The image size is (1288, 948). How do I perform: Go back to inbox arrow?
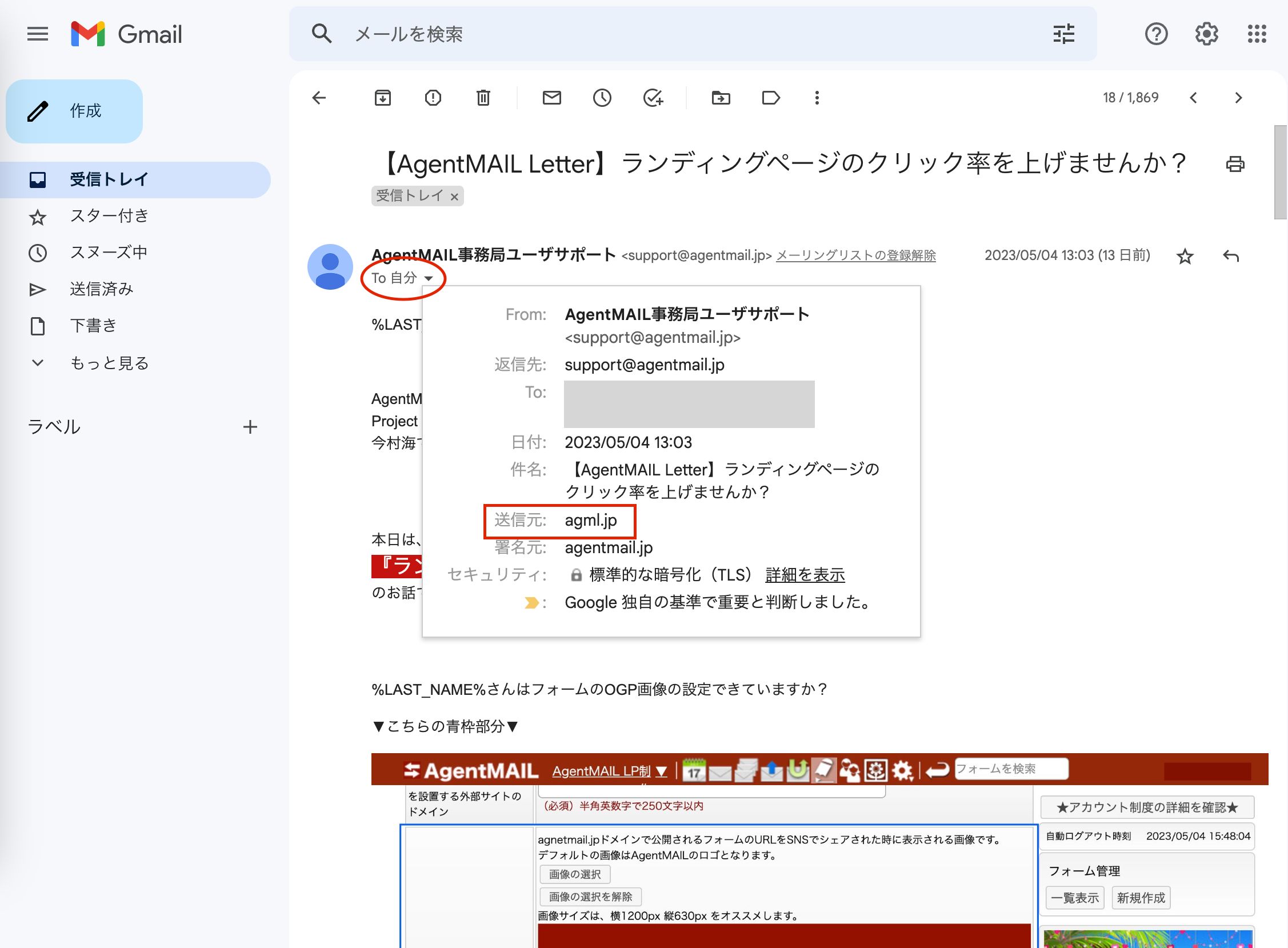click(319, 98)
